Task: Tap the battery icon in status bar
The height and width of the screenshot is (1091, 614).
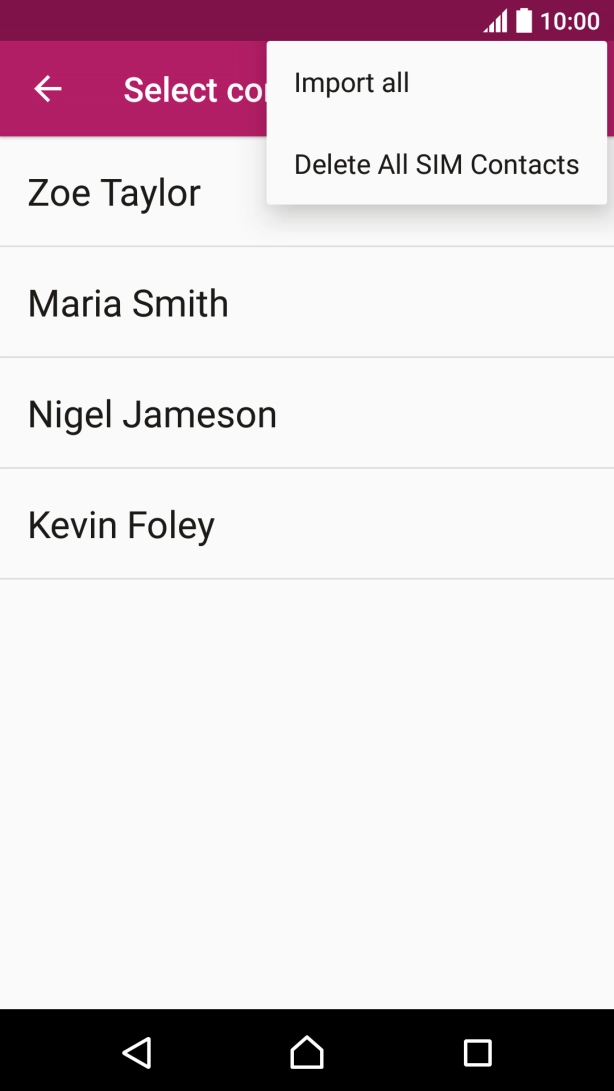Action: click(x=524, y=21)
